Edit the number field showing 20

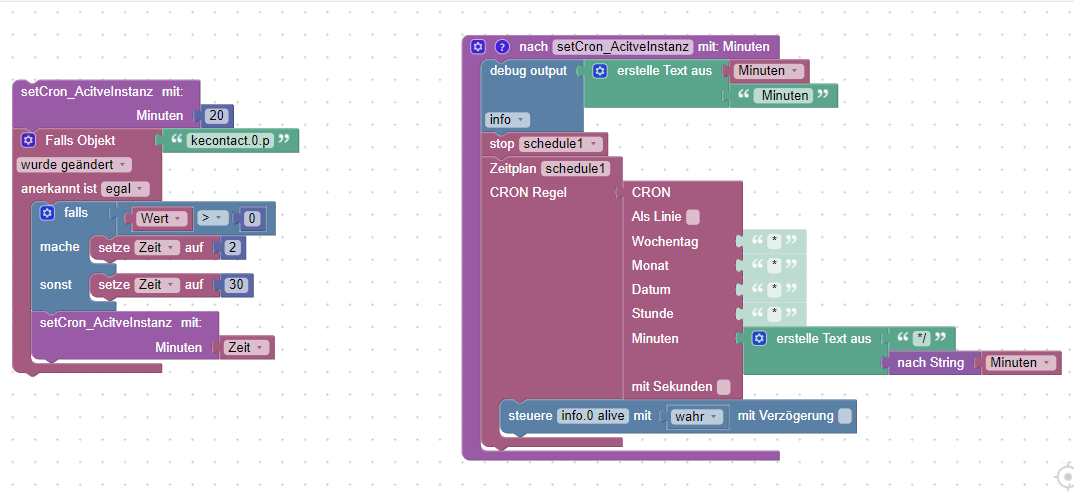[216, 116]
